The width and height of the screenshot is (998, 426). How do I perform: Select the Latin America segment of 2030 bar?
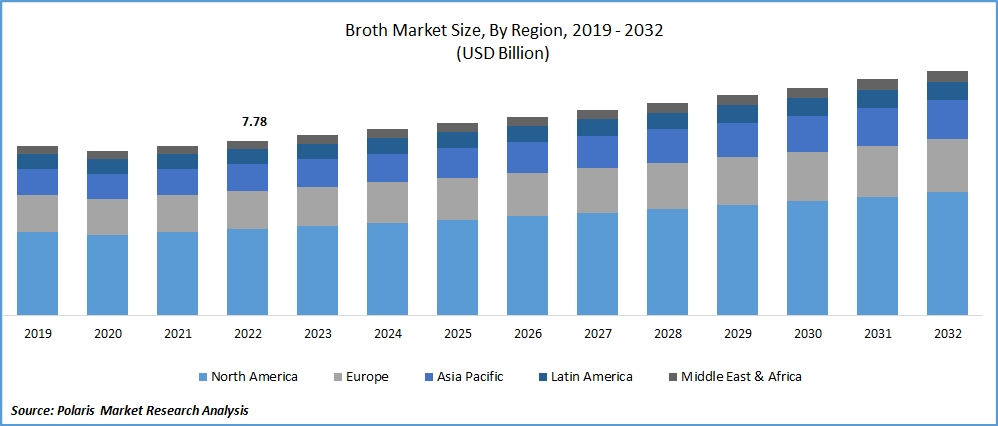pyautogui.click(x=808, y=107)
